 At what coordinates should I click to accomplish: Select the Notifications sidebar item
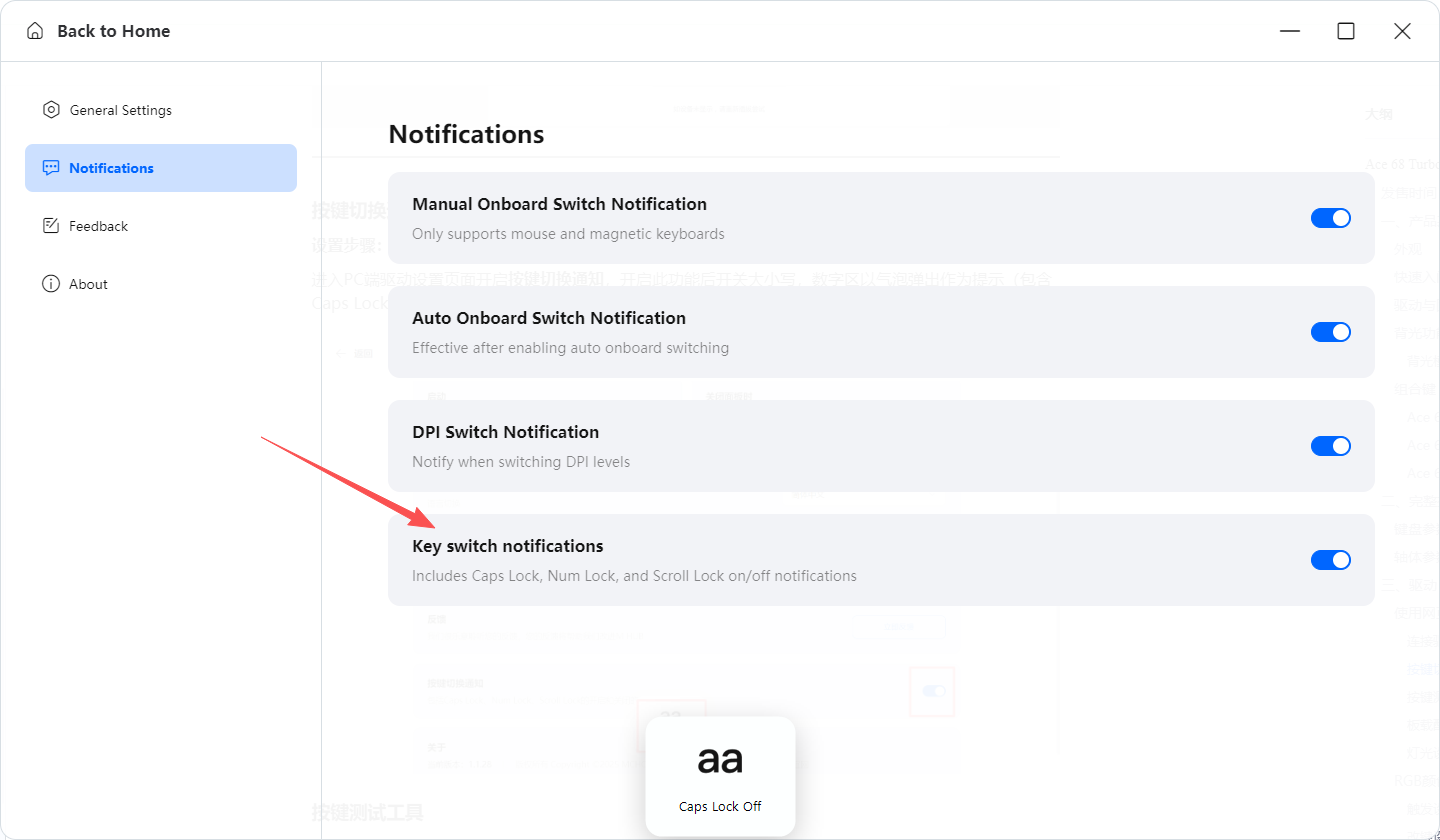click(x=161, y=168)
